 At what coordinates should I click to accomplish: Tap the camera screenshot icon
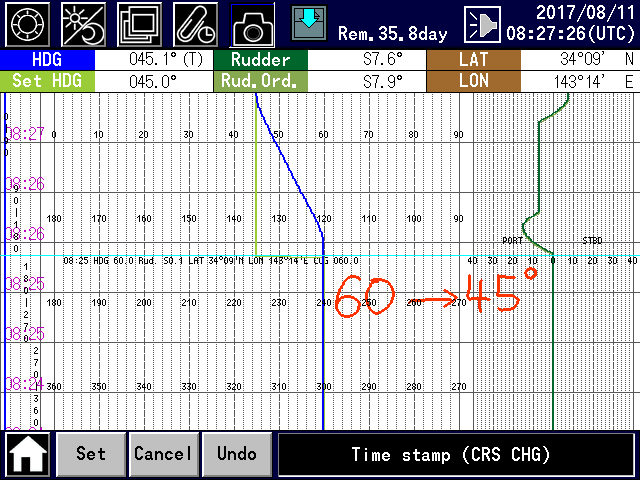tap(253, 24)
